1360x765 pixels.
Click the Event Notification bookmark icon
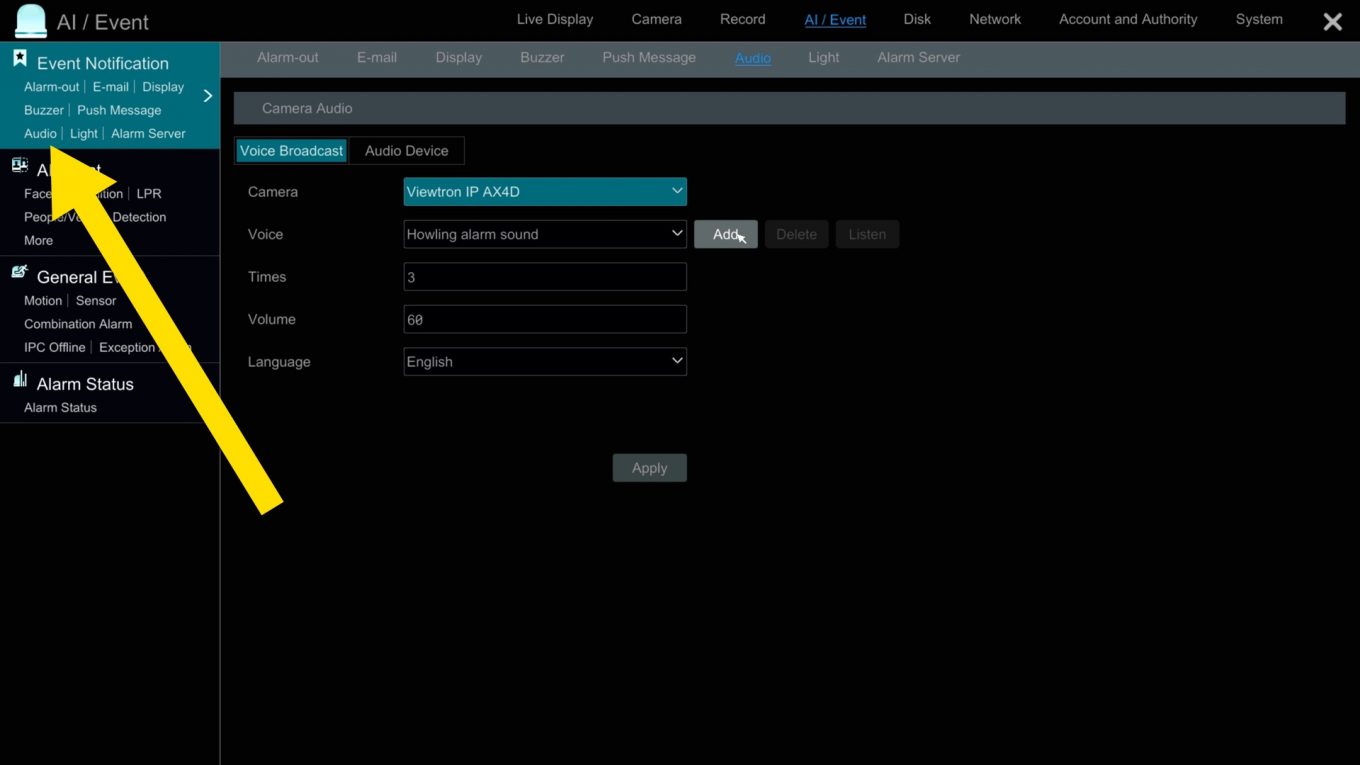tap(20, 59)
